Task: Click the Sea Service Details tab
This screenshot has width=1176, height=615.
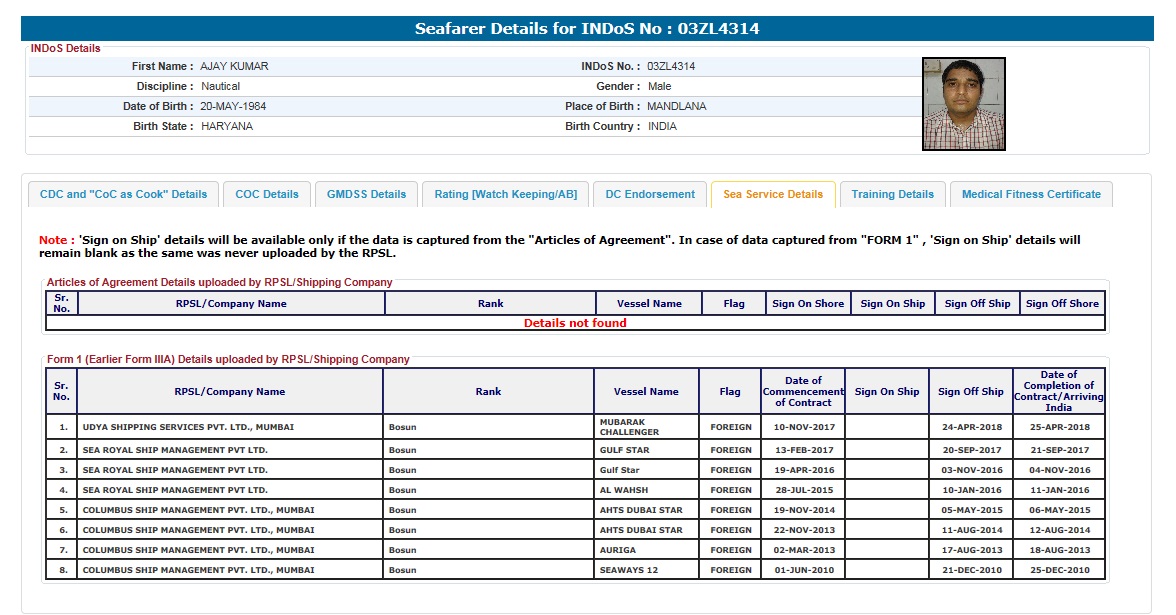Action: pos(773,194)
